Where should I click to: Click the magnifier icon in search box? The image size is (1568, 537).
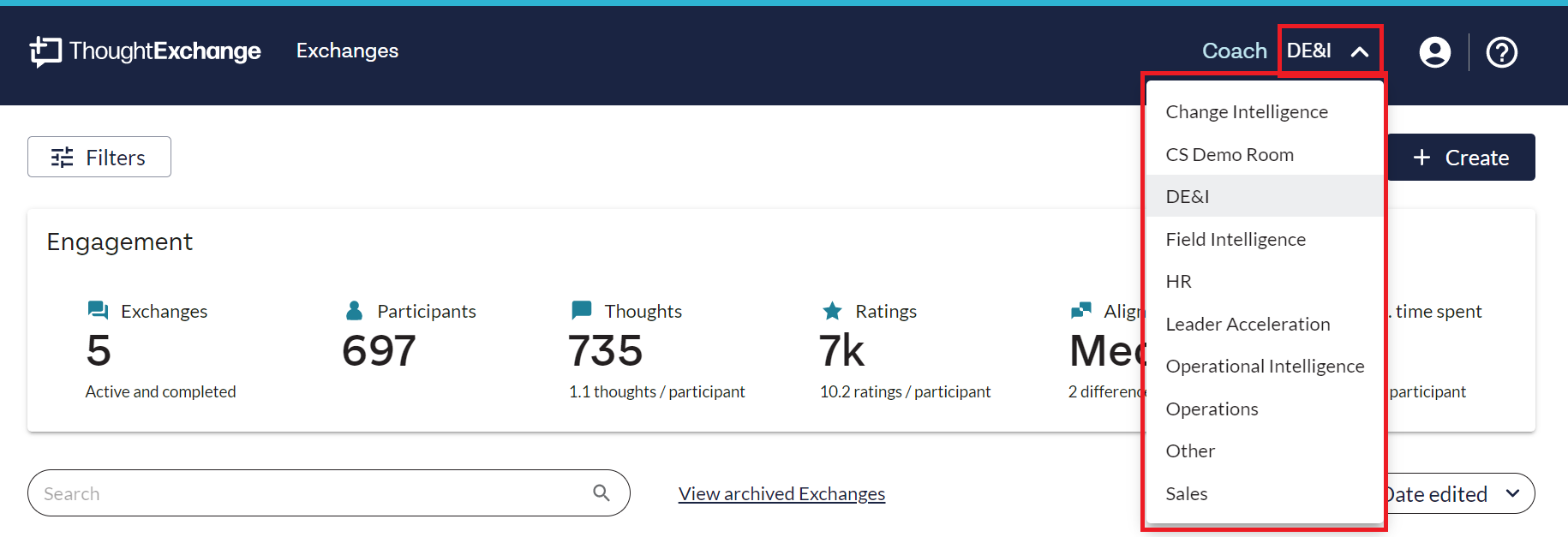[x=601, y=493]
